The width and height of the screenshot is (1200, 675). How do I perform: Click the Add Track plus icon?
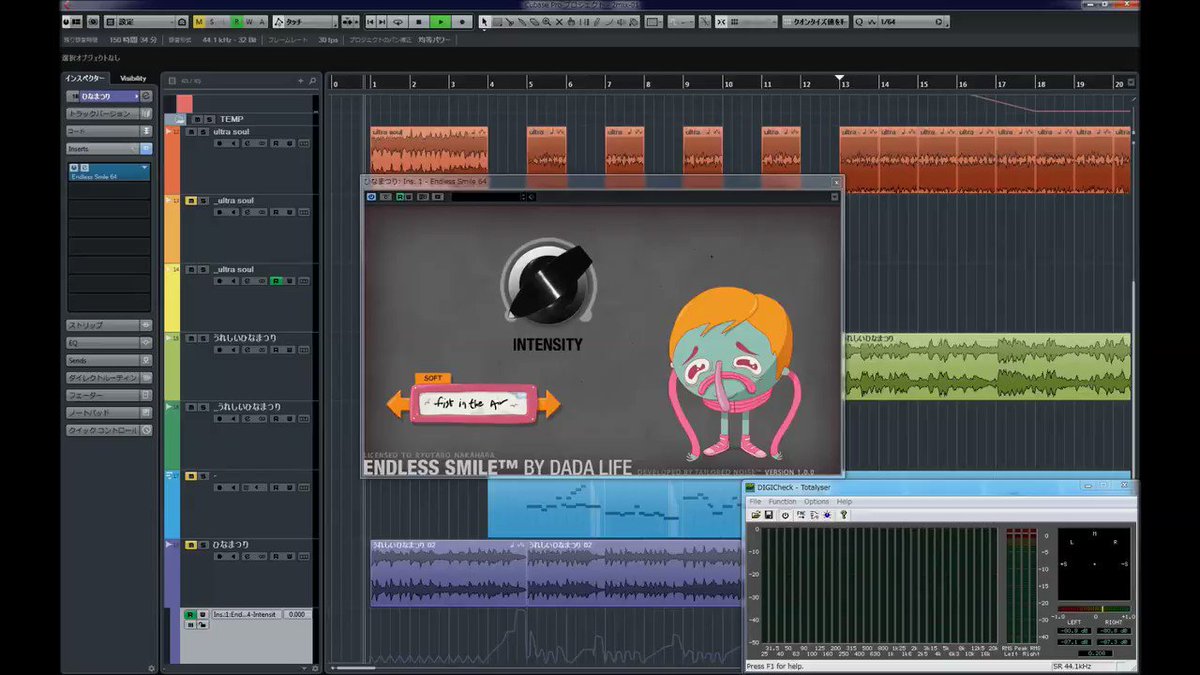(x=300, y=81)
